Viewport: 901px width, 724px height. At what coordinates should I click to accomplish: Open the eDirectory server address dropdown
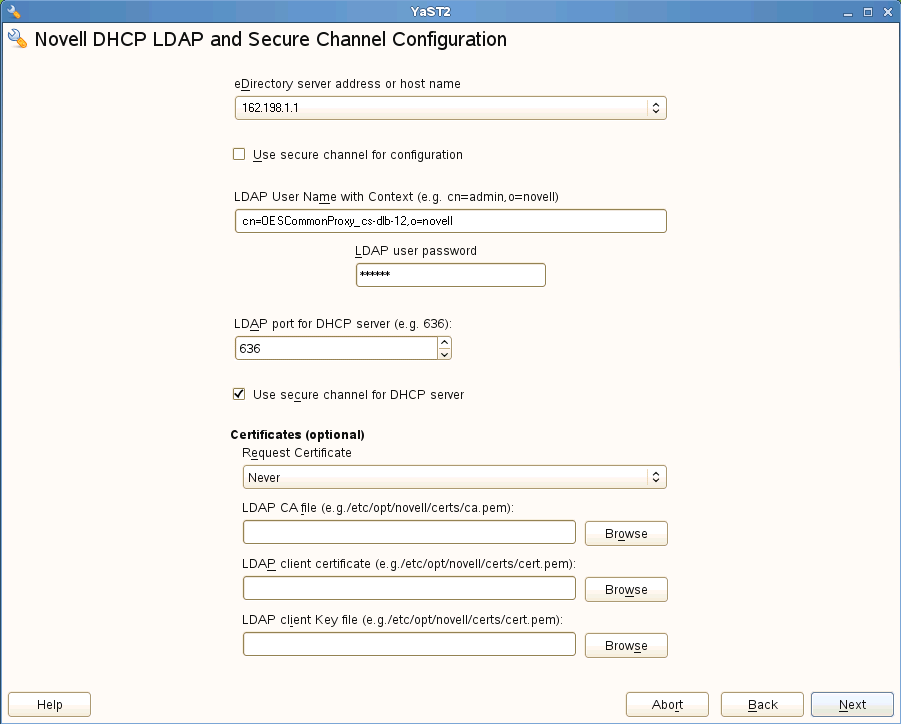click(450, 108)
